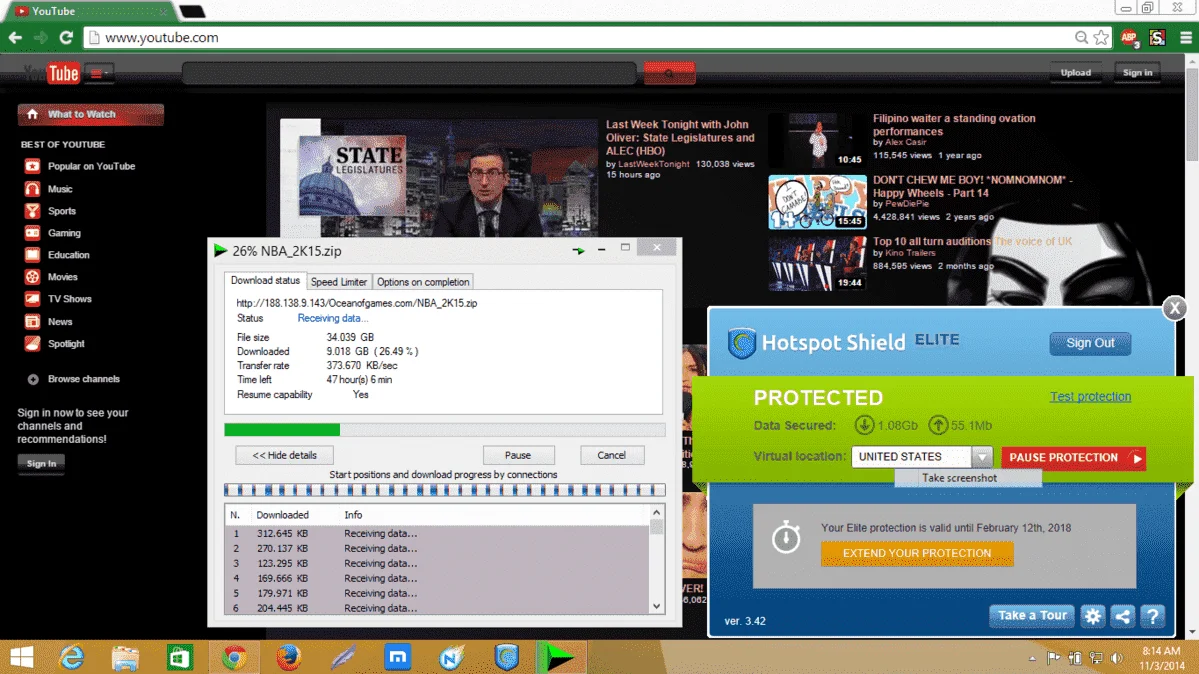Click connection list scroll down arrow
Image resolution: width=1199 pixels, height=674 pixels.
pyautogui.click(x=656, y=607)
